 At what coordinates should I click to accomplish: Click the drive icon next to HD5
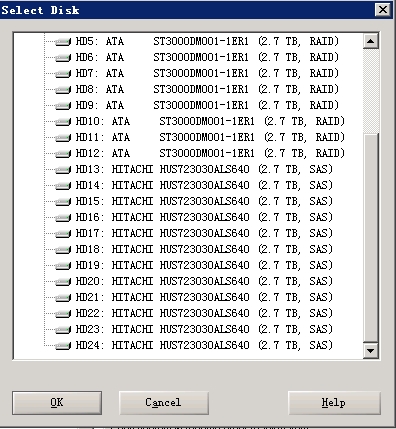click(63, 42)
